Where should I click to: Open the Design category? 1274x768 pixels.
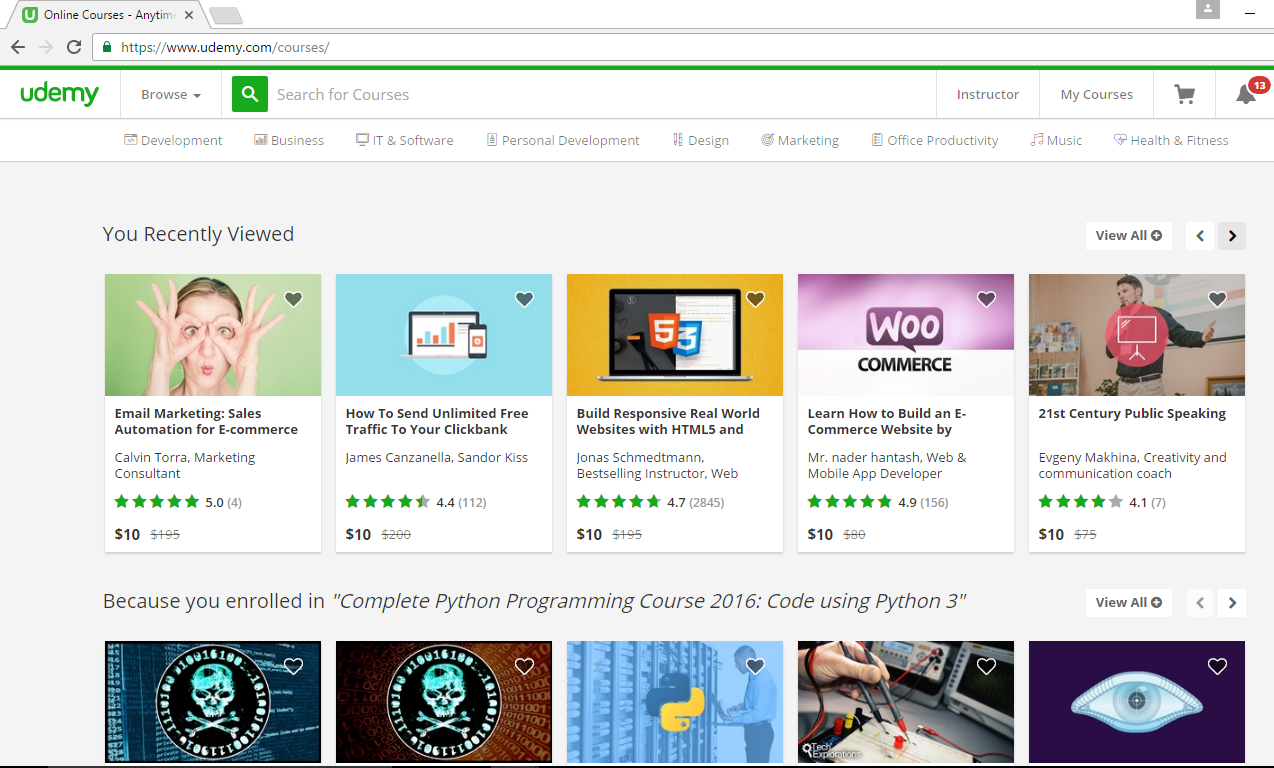(701, 140)
